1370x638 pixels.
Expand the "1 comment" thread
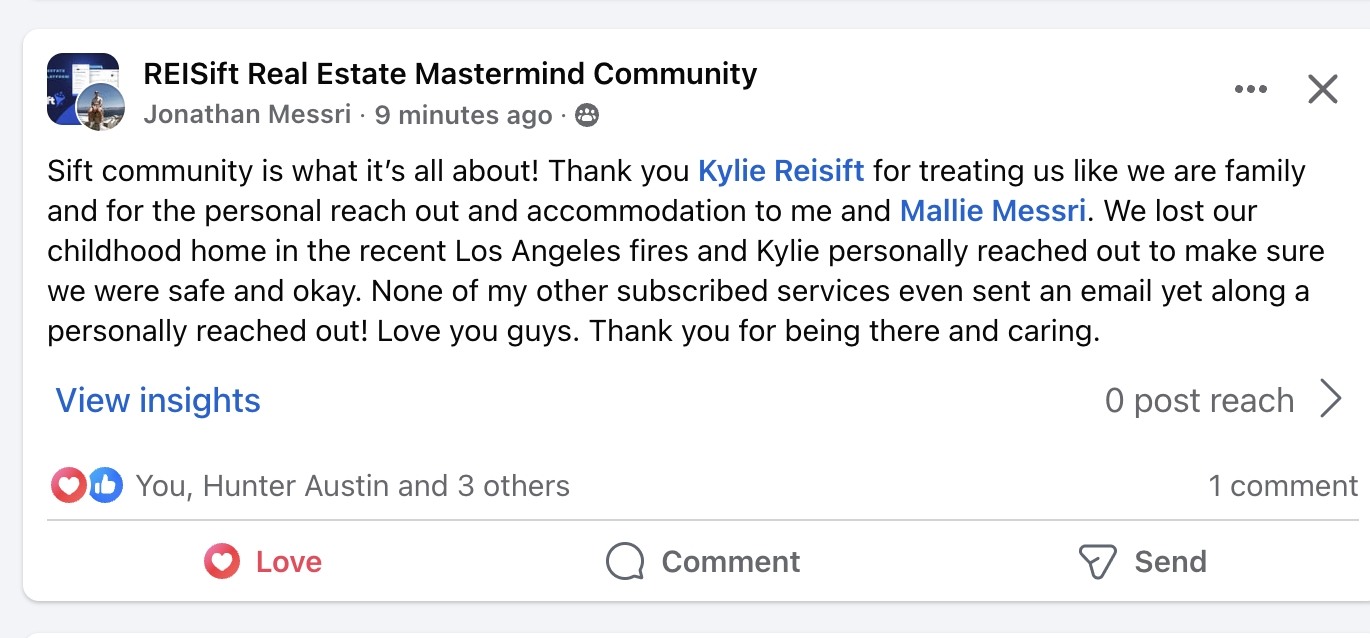1283,486
